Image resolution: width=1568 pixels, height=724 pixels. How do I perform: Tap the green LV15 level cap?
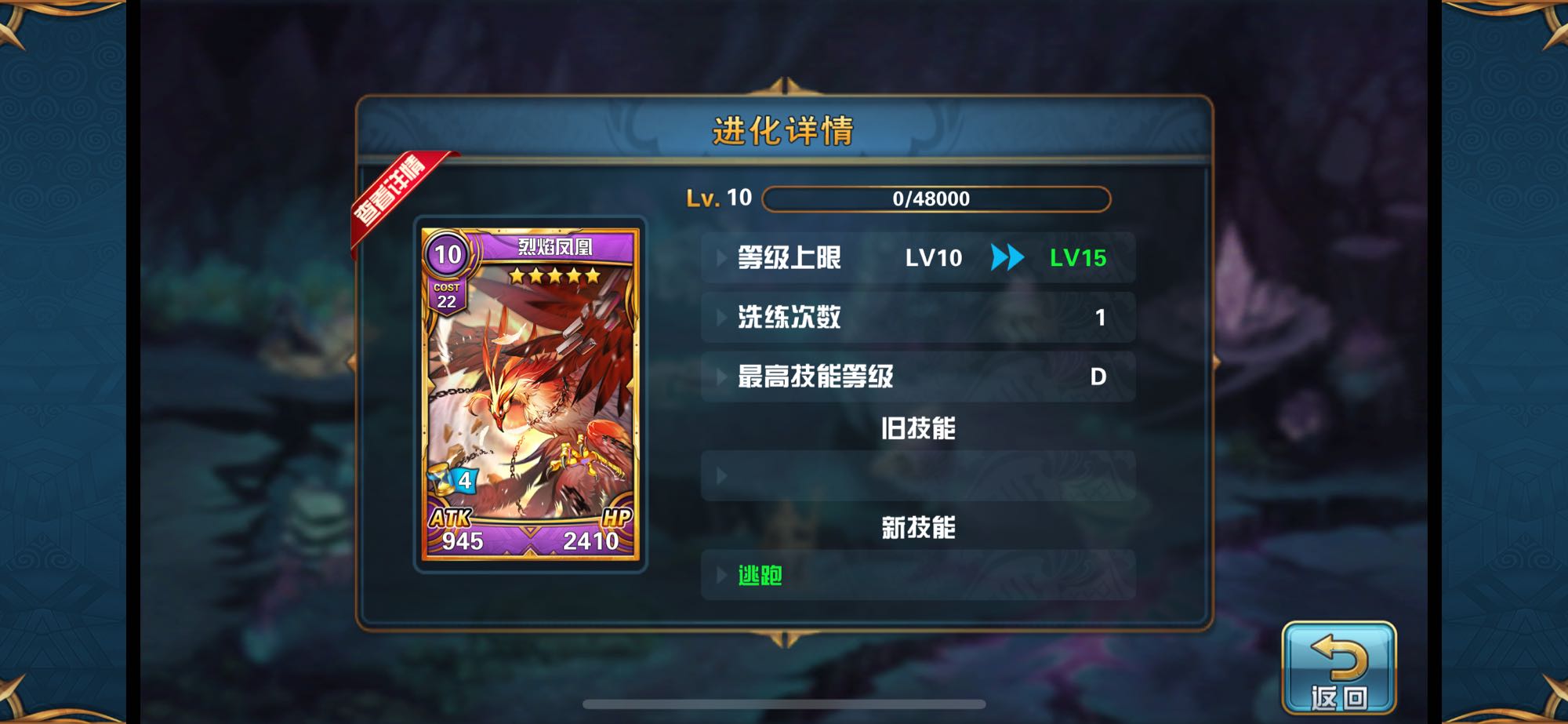tap(1078, 257)
